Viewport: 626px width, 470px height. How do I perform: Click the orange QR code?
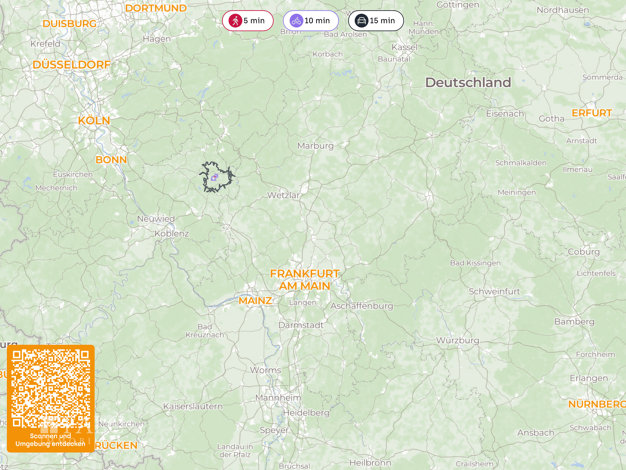[x=51, y=389]
